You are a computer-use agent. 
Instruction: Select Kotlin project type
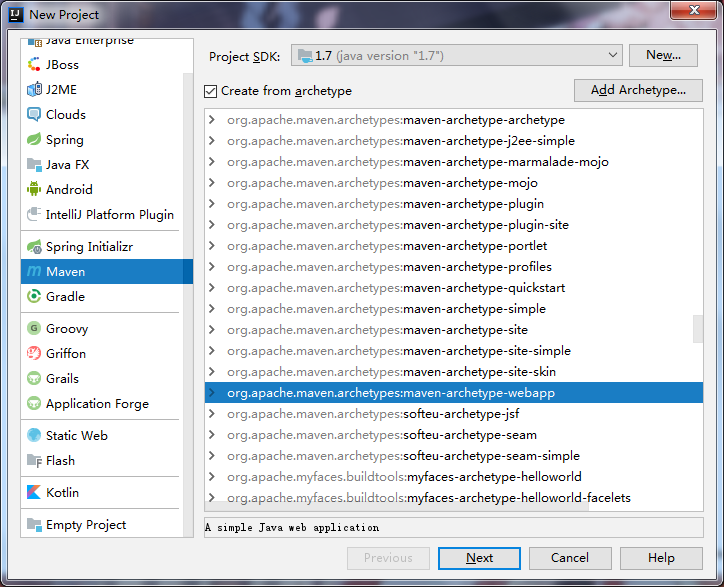click(102, 492)
